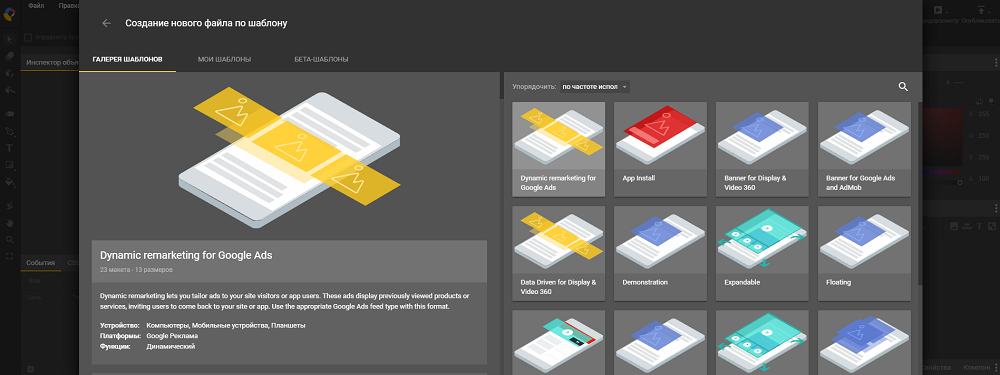This screenshot has width=1000, height=375.
Task: Click the T text icon in the lower right panel
Action: (981, 226)
